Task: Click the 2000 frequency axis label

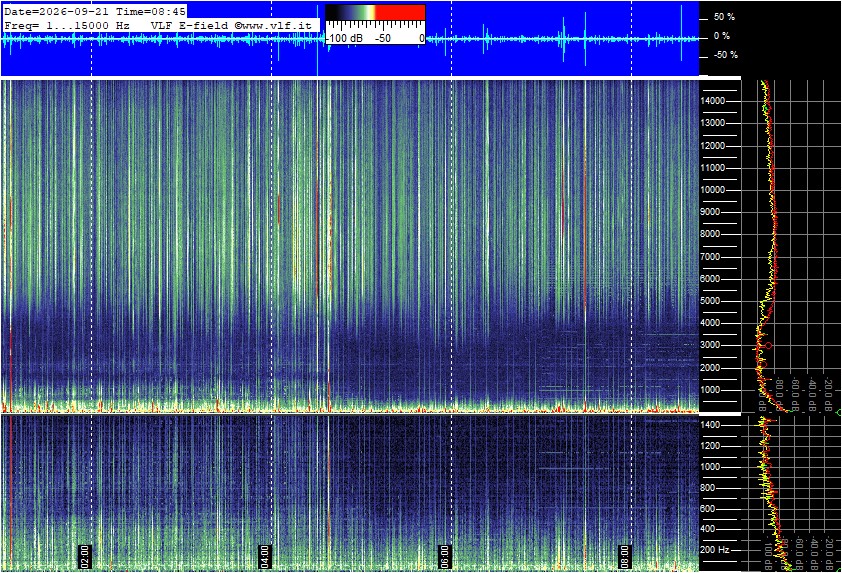Action: pyautogui.click(x=710, y=368)
